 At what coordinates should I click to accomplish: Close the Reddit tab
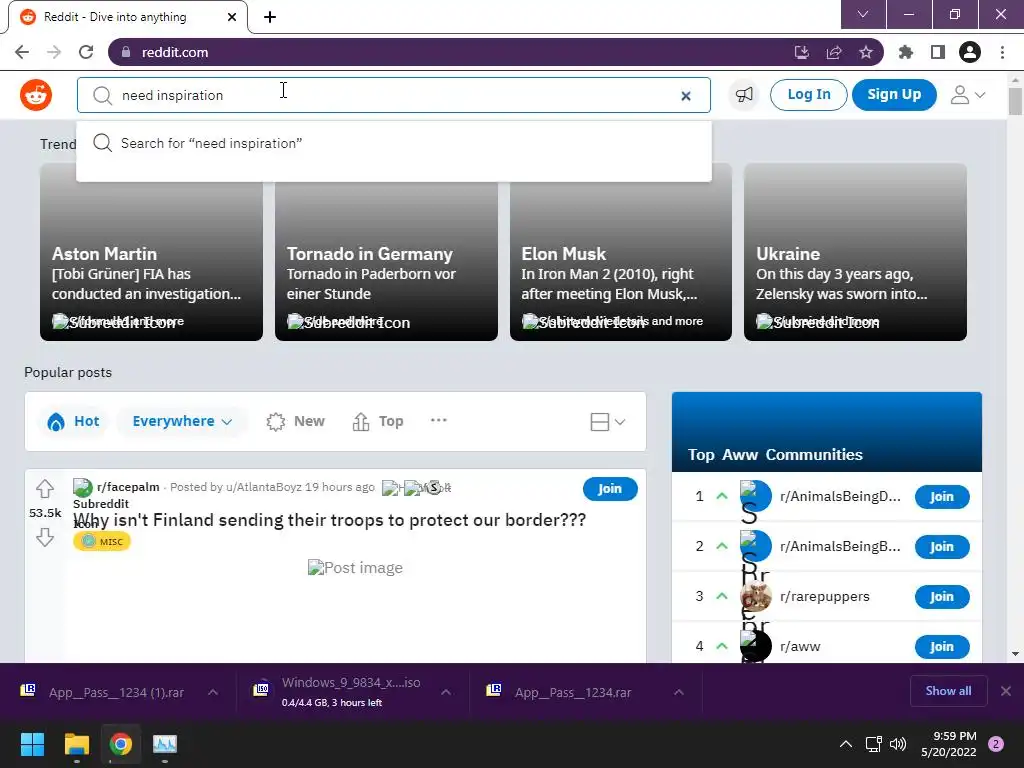coord(232,17)
